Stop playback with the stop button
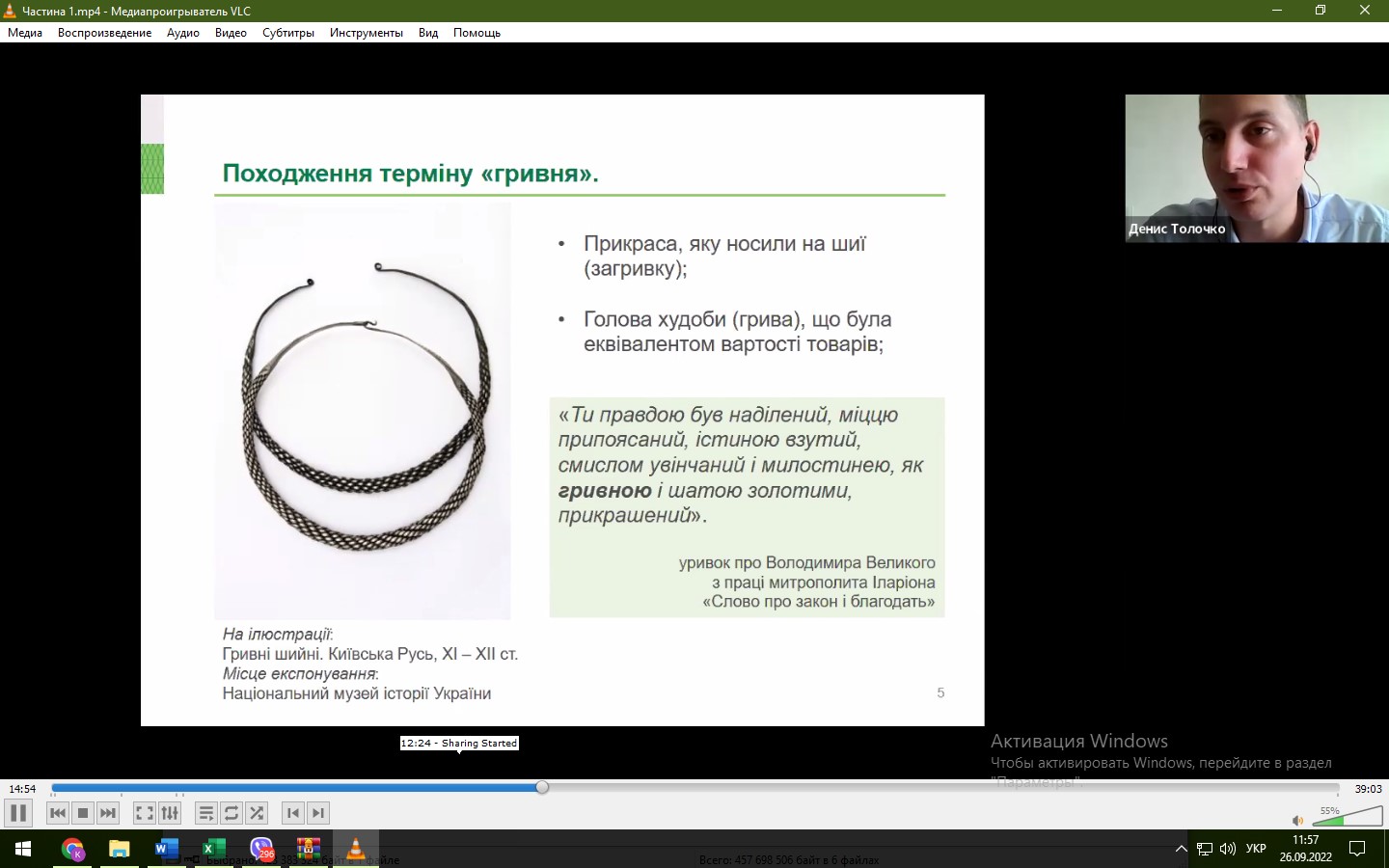Image resolution: width=1389 pixels, height=868 pixels. [83, 813]
